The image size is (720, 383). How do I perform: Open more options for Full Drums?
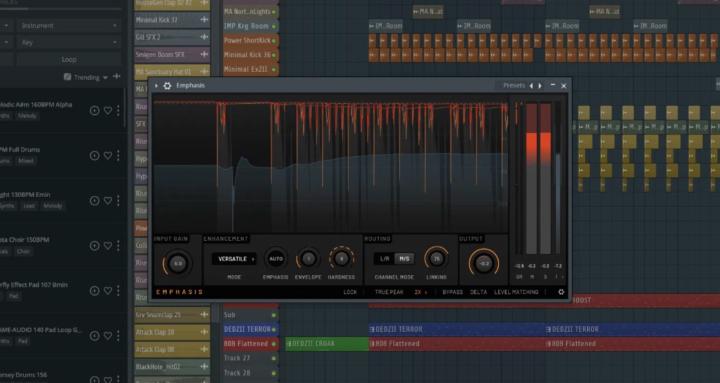pos(118,156)
